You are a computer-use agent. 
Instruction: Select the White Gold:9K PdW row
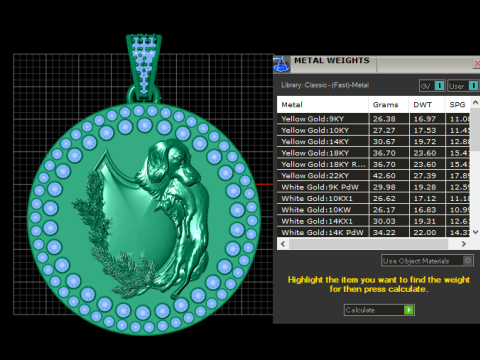[373, 187]
